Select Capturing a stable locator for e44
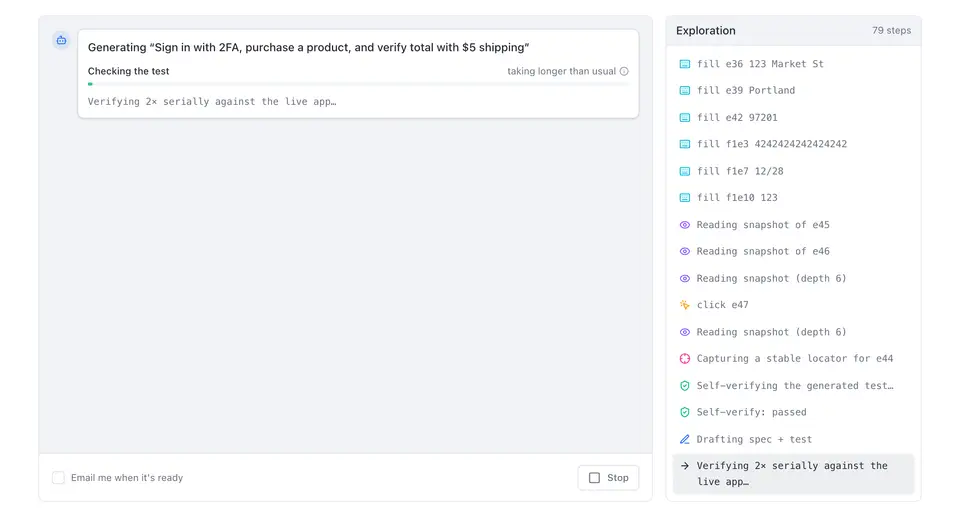The height and width of the screenshot is (521, 960). click(793, 359)
